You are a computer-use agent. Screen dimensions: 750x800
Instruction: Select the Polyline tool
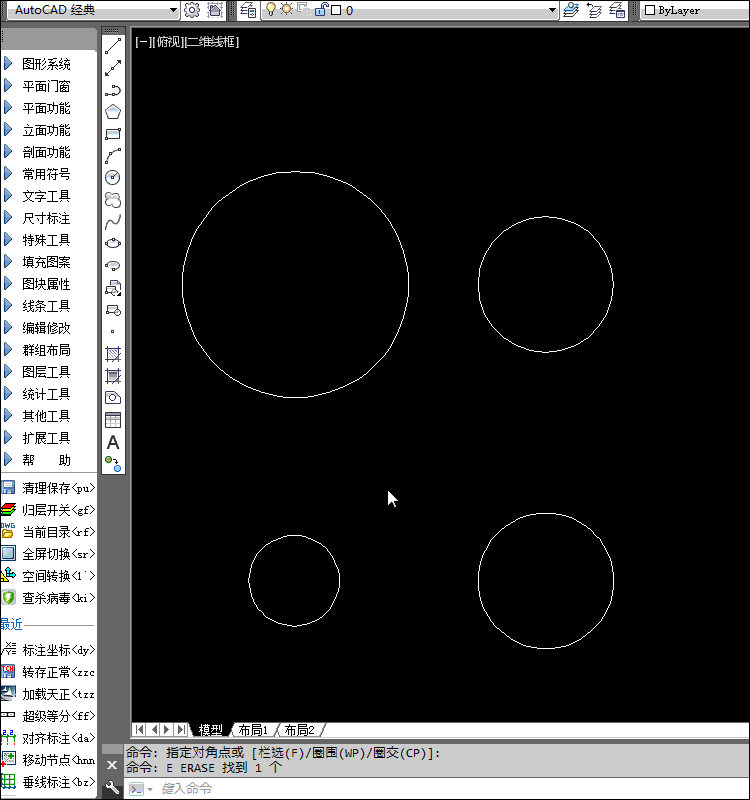[x=113, y=90]
